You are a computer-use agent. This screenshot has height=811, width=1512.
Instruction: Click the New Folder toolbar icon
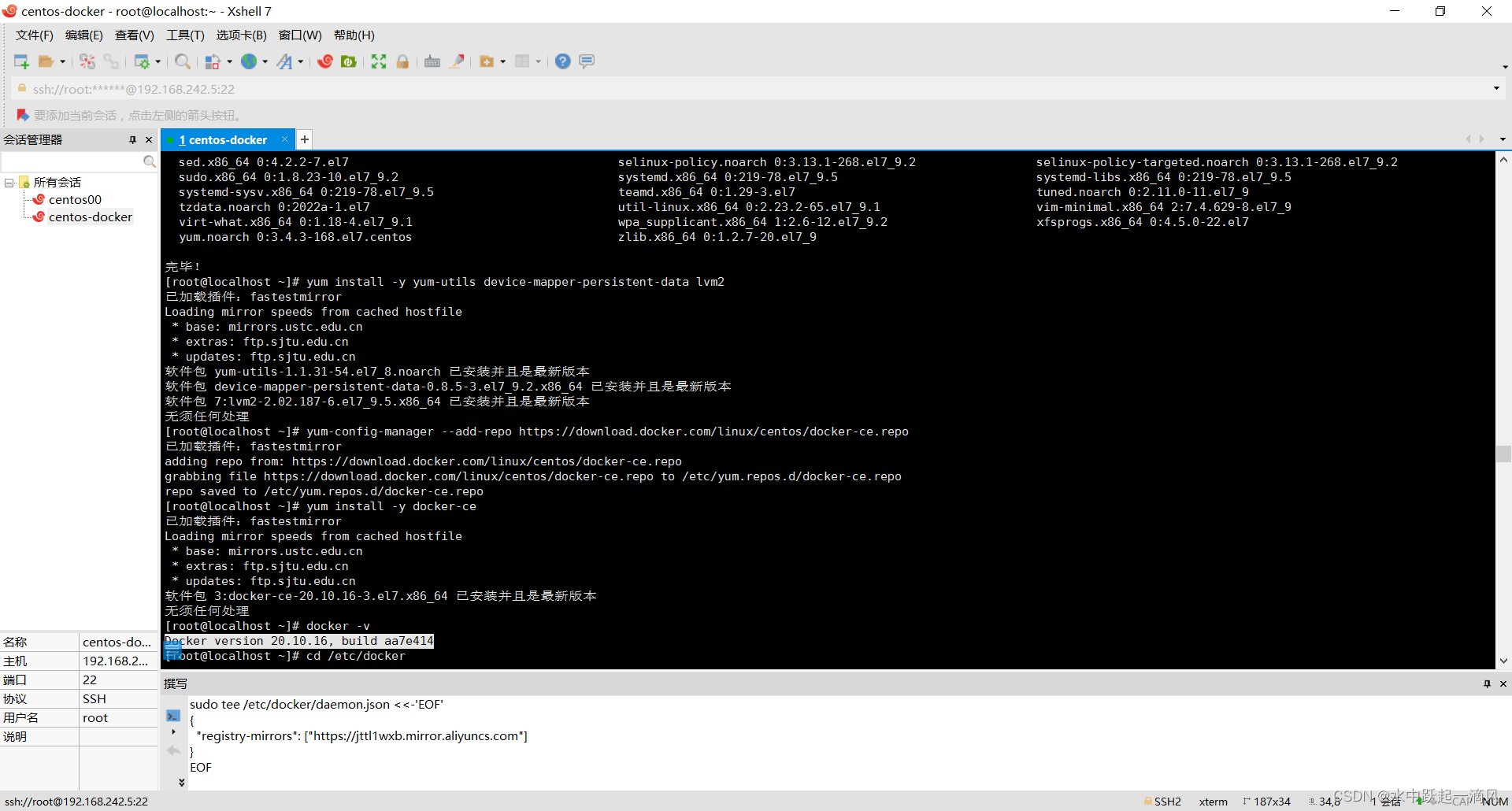pyautogui.click(x=487, y=61)
